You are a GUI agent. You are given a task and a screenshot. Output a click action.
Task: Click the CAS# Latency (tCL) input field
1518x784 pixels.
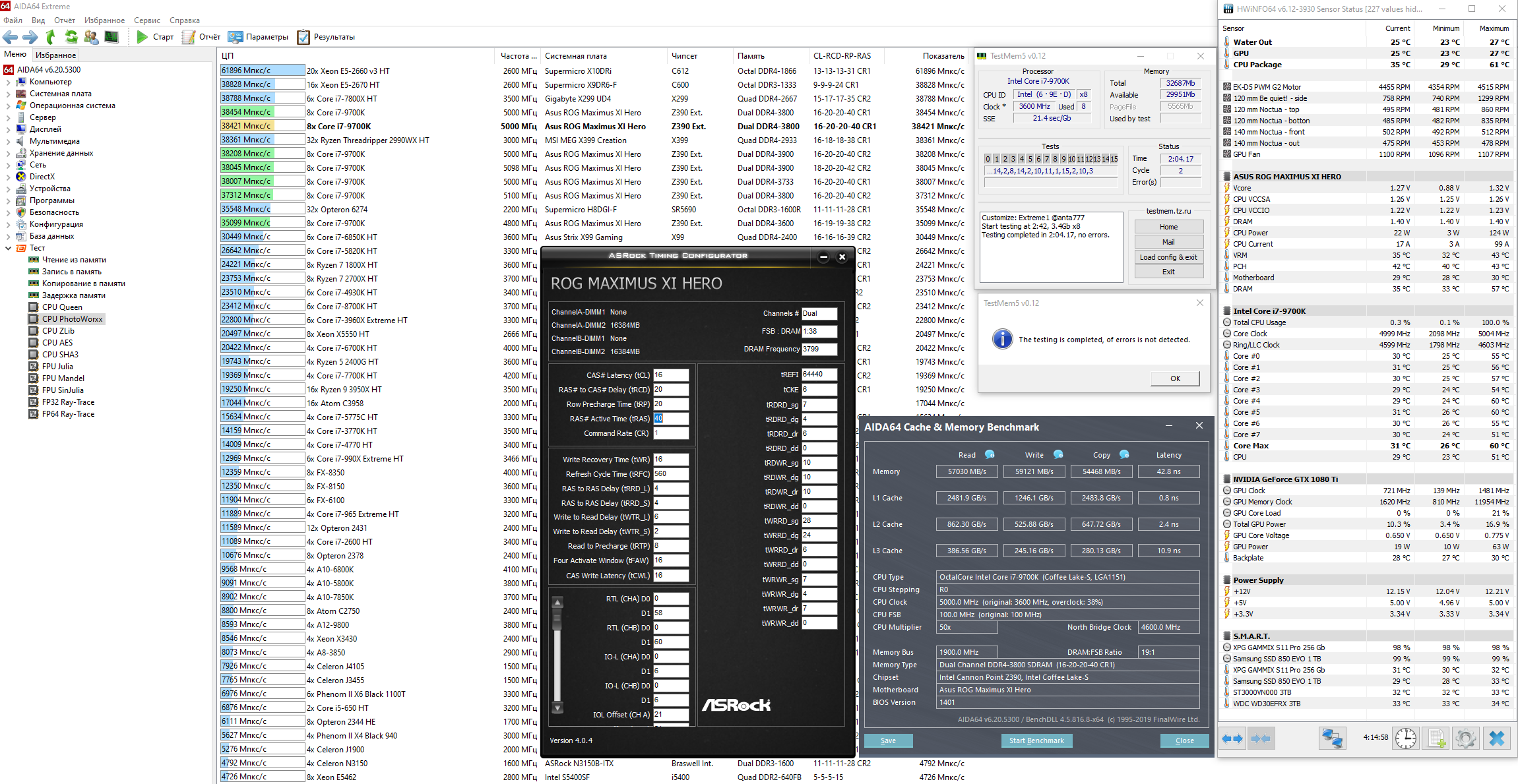tap(670, 375)
